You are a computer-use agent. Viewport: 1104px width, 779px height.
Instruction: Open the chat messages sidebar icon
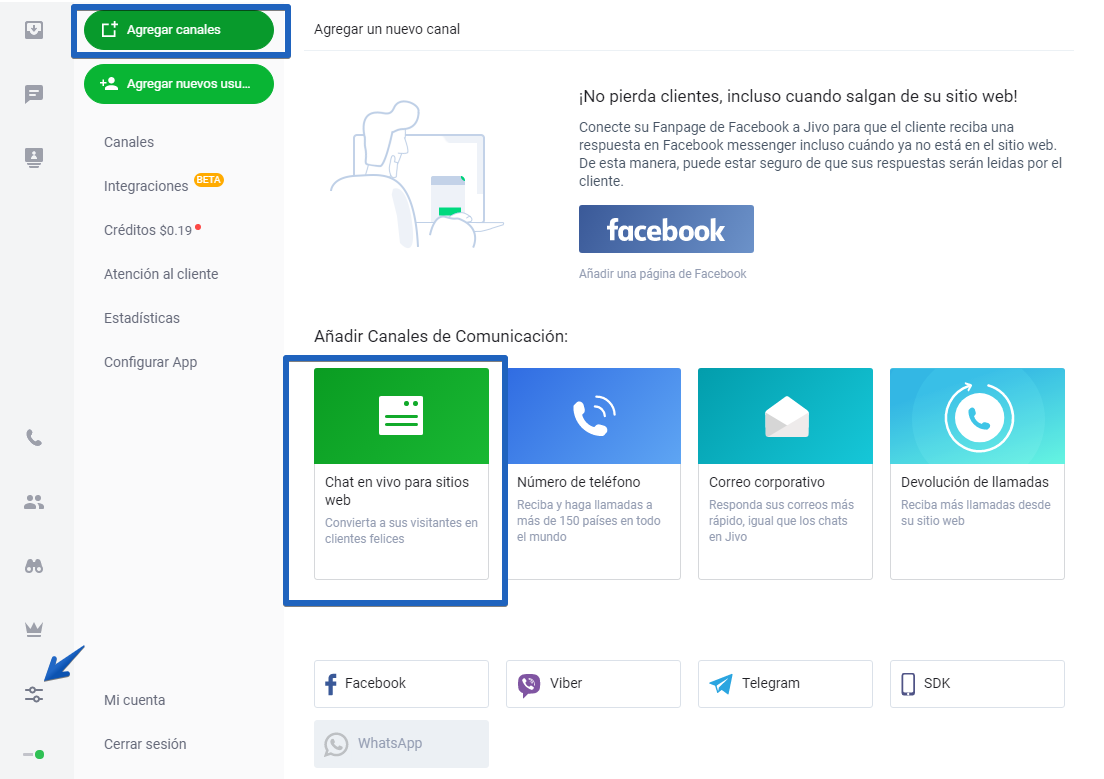click(34, 94)
